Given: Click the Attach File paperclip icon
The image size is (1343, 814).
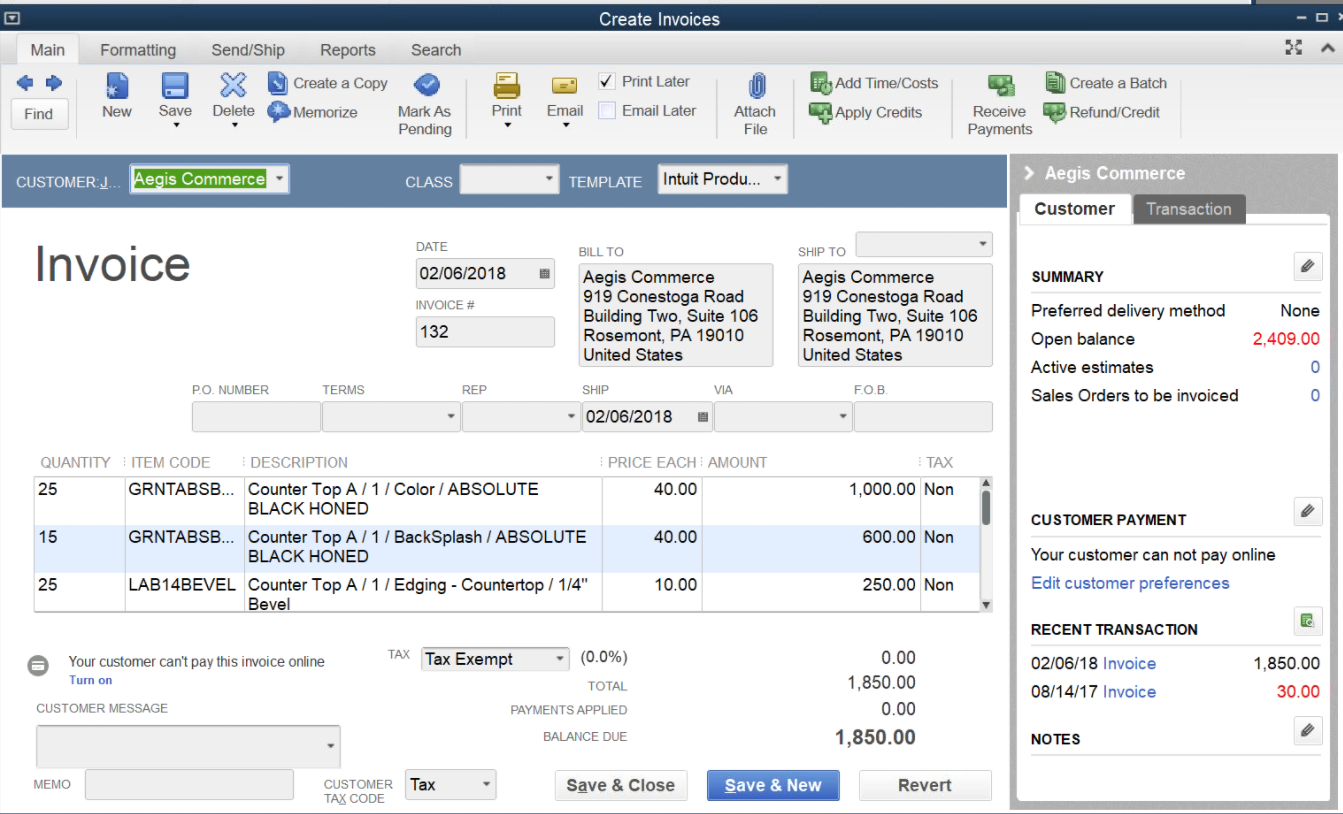Looking at the screenshot, I should tap(756, 87).
